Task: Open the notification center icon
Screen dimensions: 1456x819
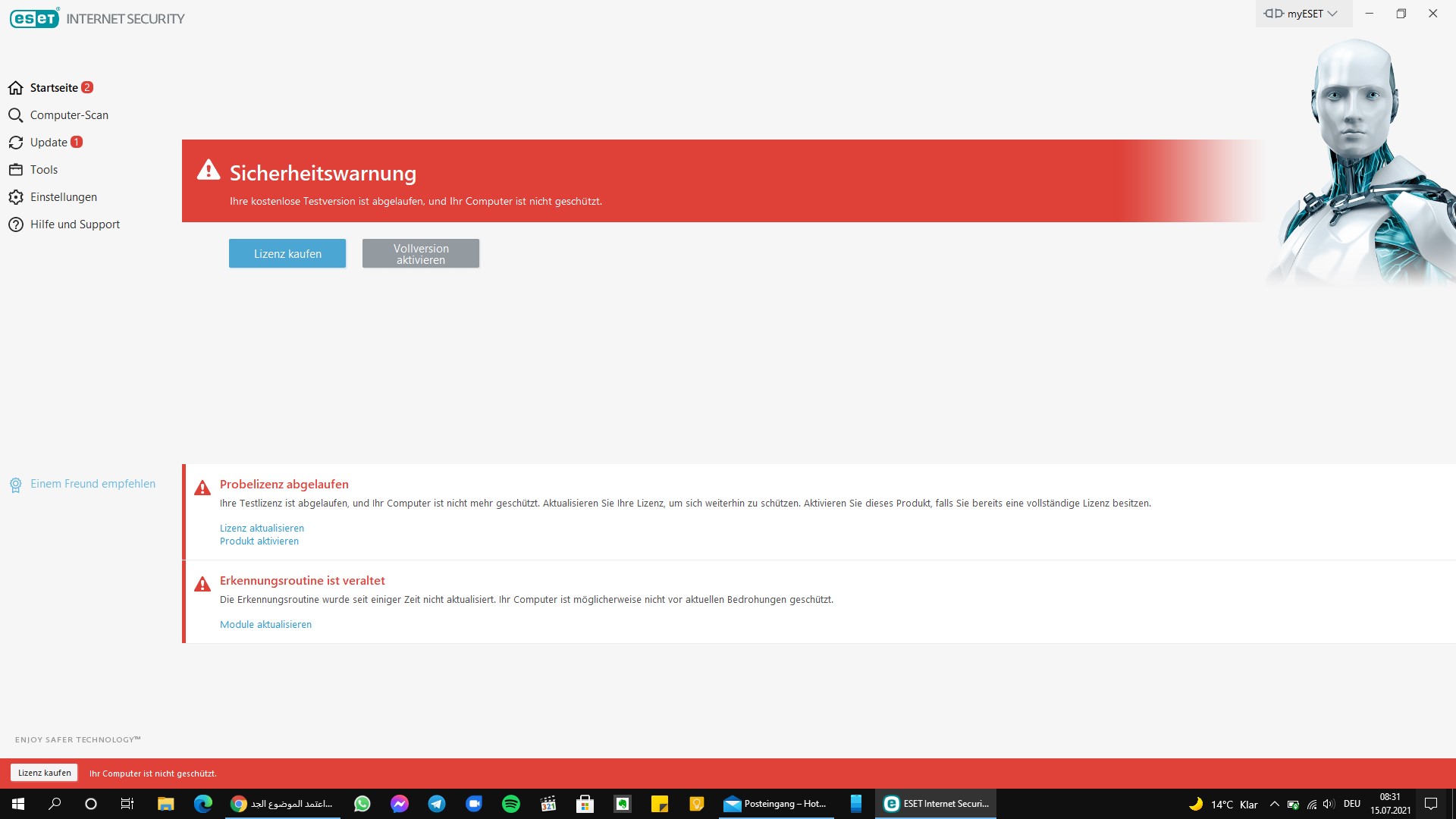Action: [x=1431, y=804]
